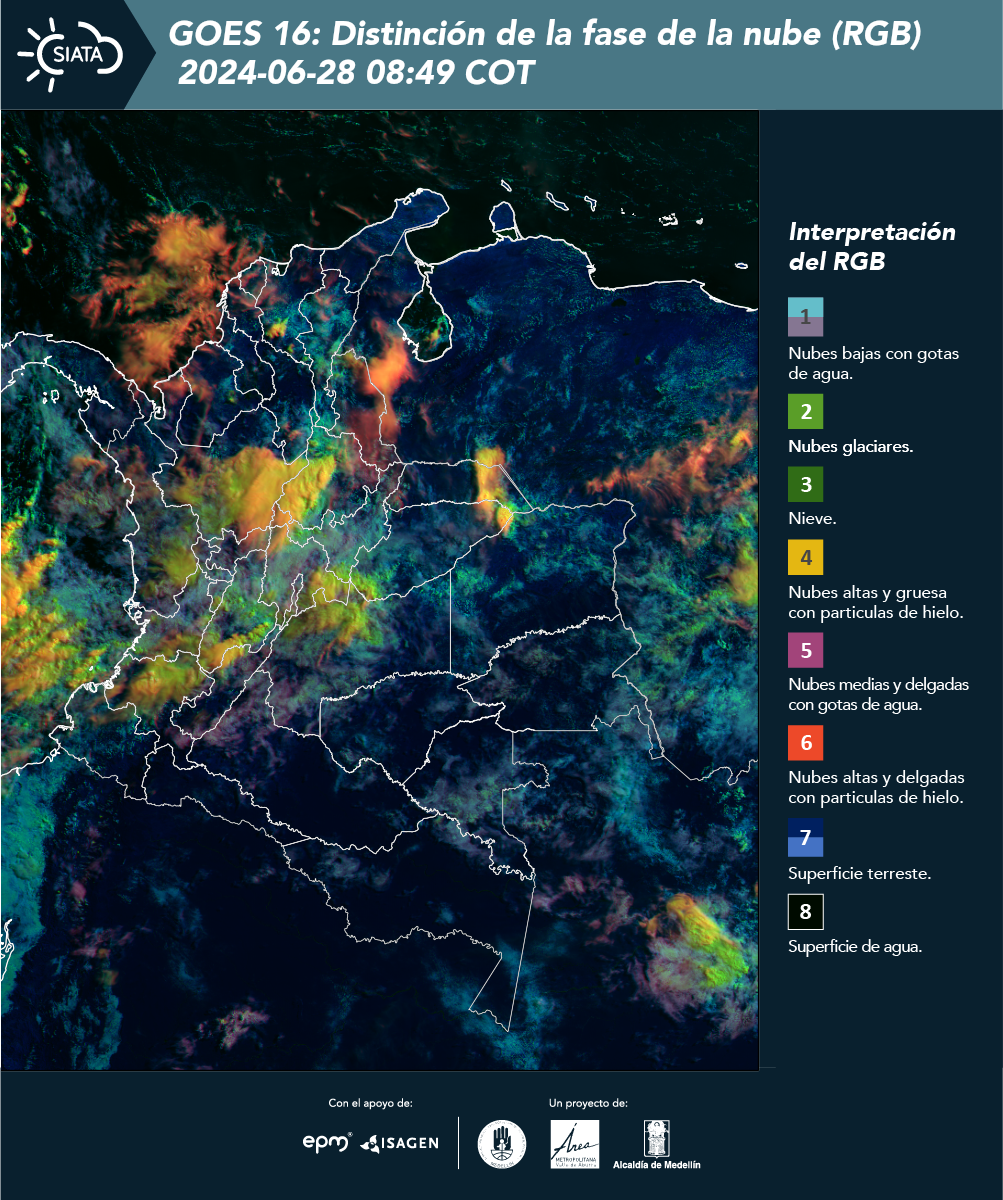Click the text 'Con el apoyo de:'
The image size is (1003, 1200).
370,1103
